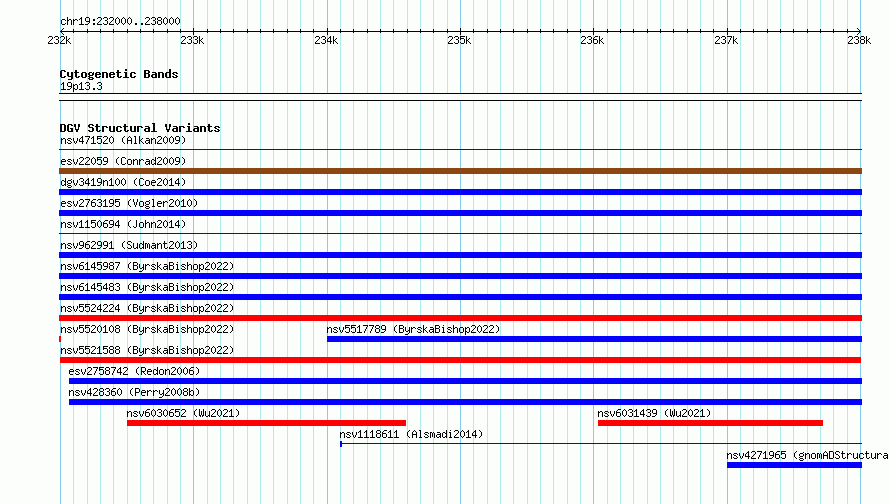Select nsv5524224 (ByrskaBishop2022) label
This screenshot has width=890, height=504.
(147, 308)
